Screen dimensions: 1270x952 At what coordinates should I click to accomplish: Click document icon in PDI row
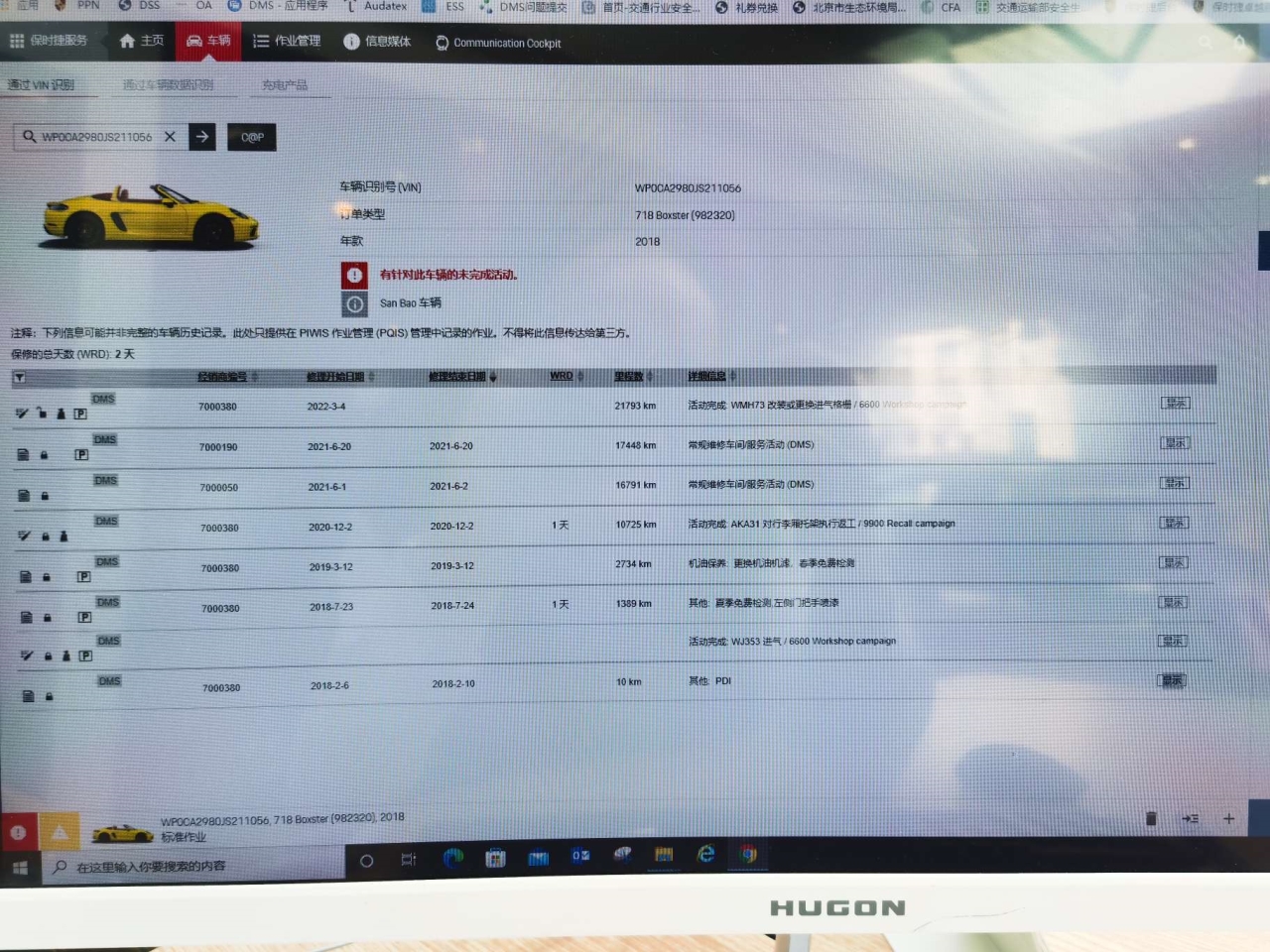click(28, 696)
